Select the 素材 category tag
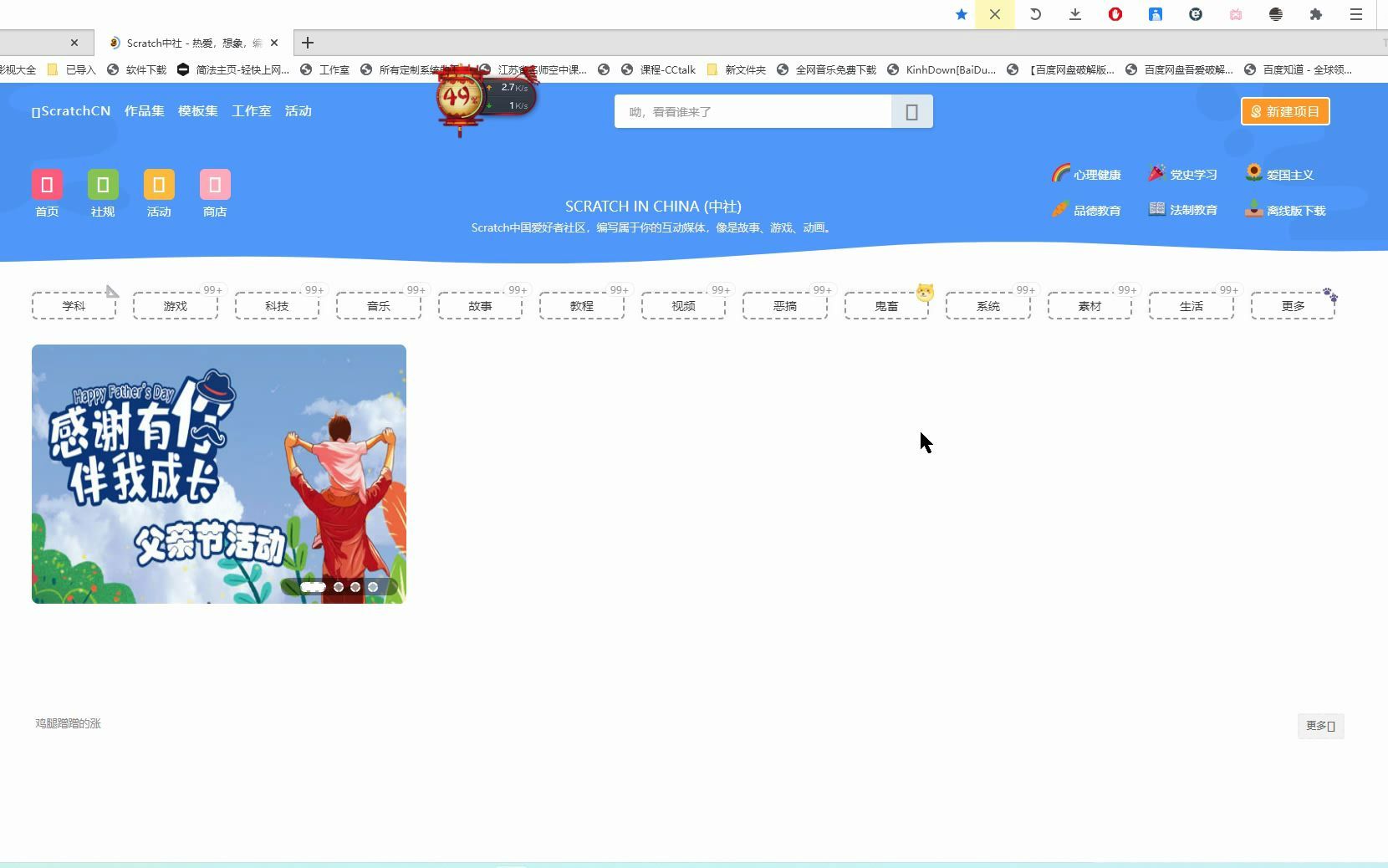 1089,306
